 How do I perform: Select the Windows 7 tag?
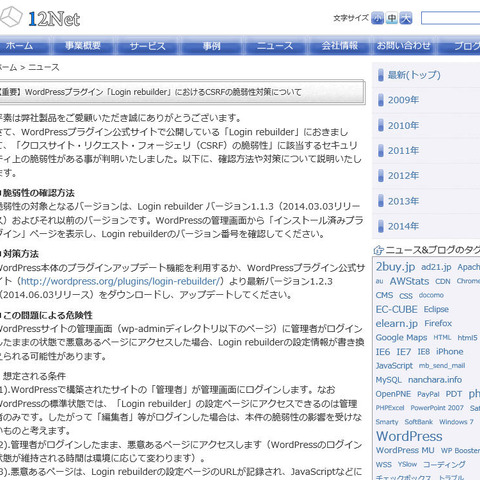(x=456, y=422)
